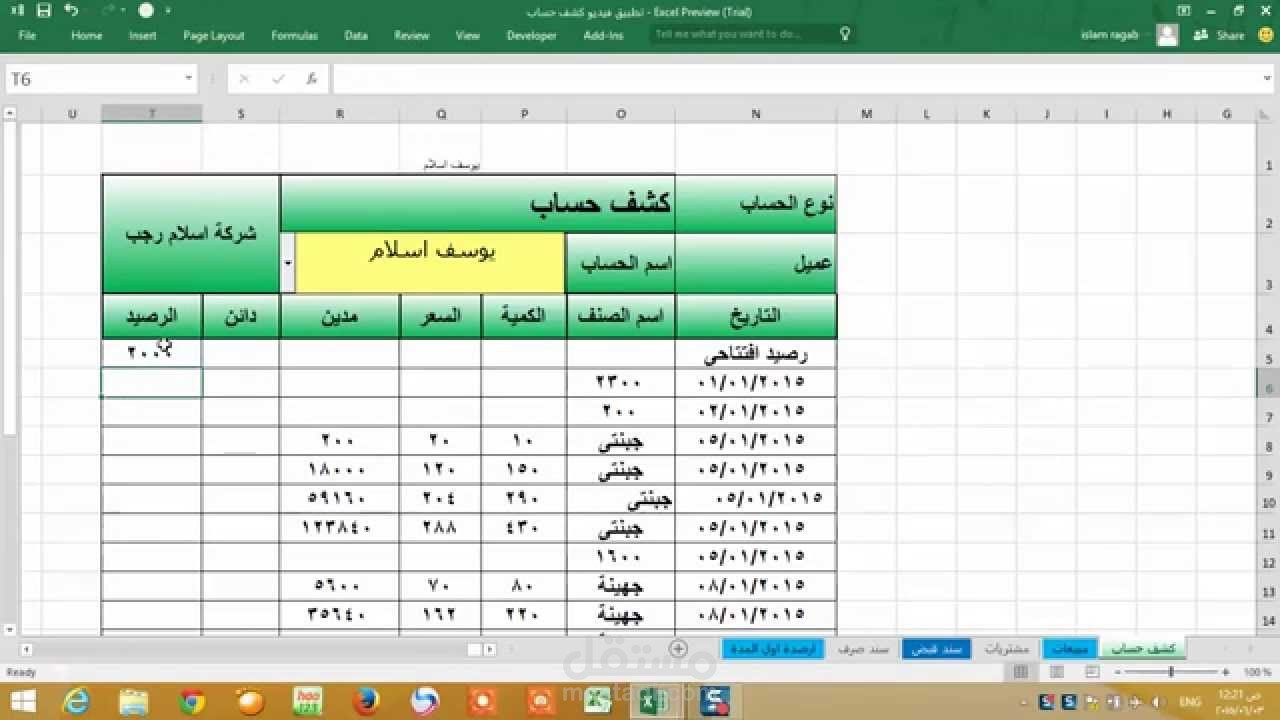The width and height of the screenshot is (1280, 720).
Task: Click the Name Box showing T6
Action: [x=94, y=79]
